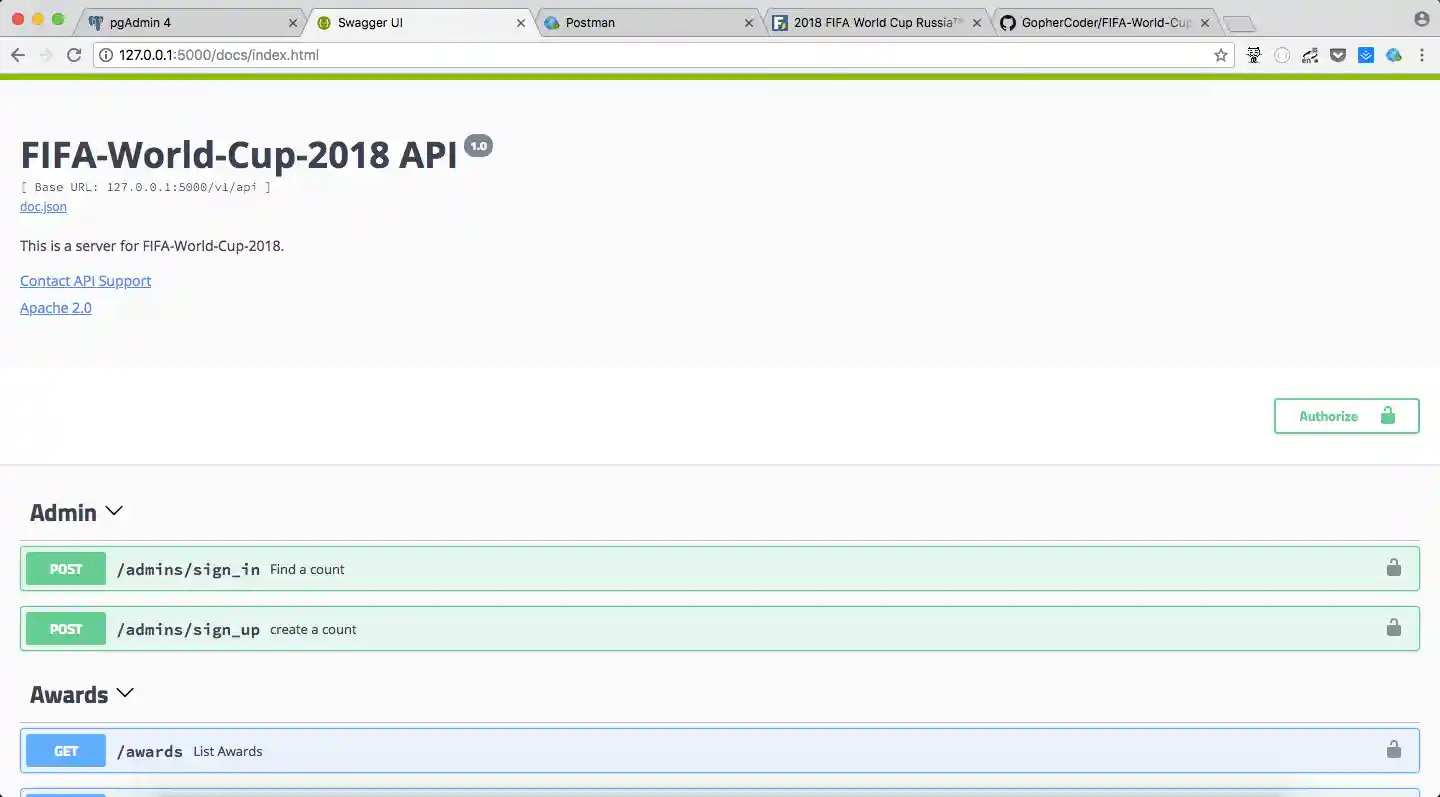1440x797 pixels.
Task: Switch to the Postman tab
Action: (640, 21)
